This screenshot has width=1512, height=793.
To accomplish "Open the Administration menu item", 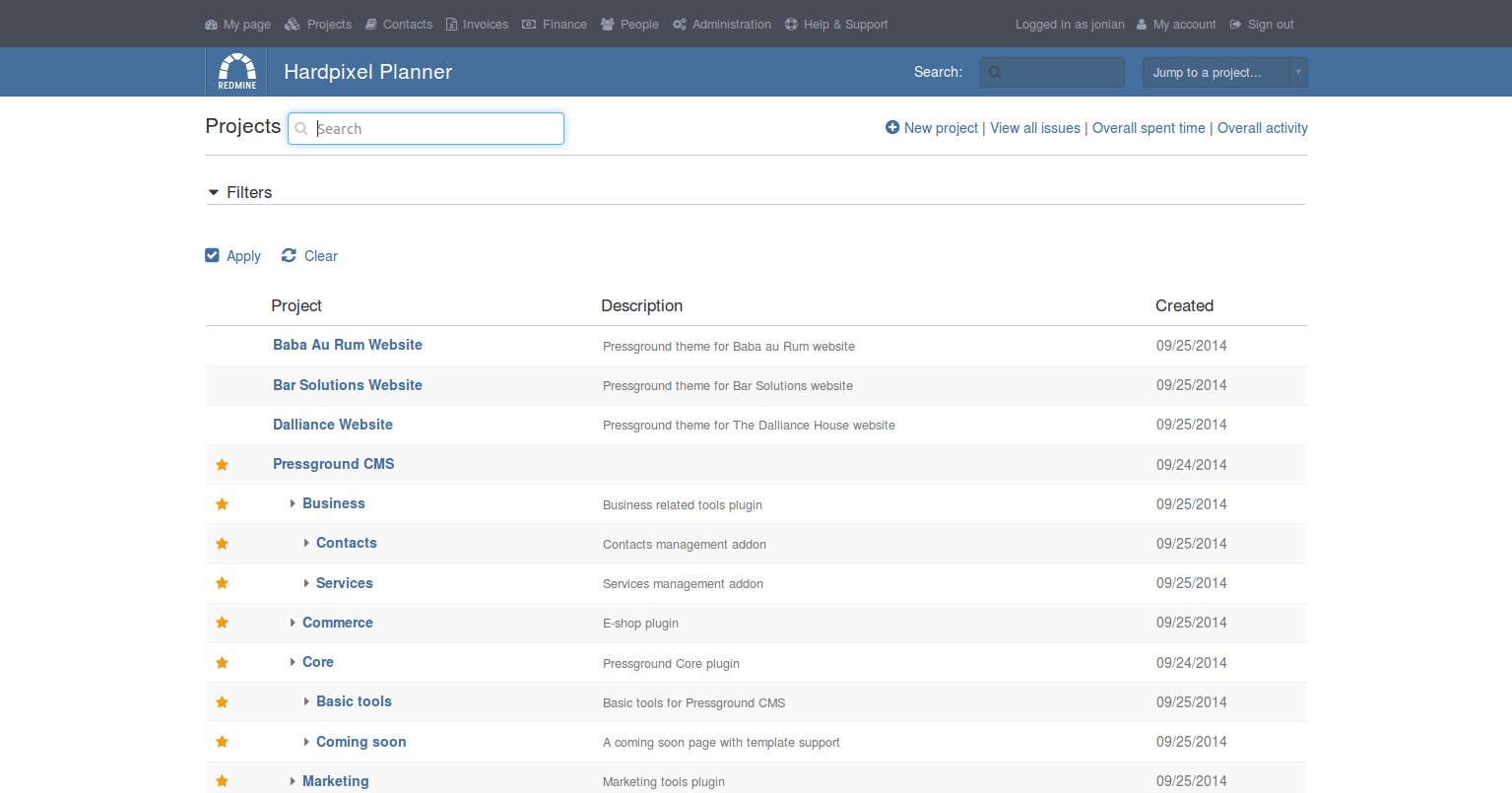I will tap(732, 25).
